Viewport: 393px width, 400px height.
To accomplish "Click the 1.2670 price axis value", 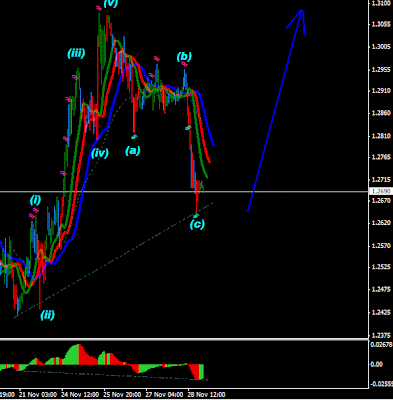I will pos(381,201).
